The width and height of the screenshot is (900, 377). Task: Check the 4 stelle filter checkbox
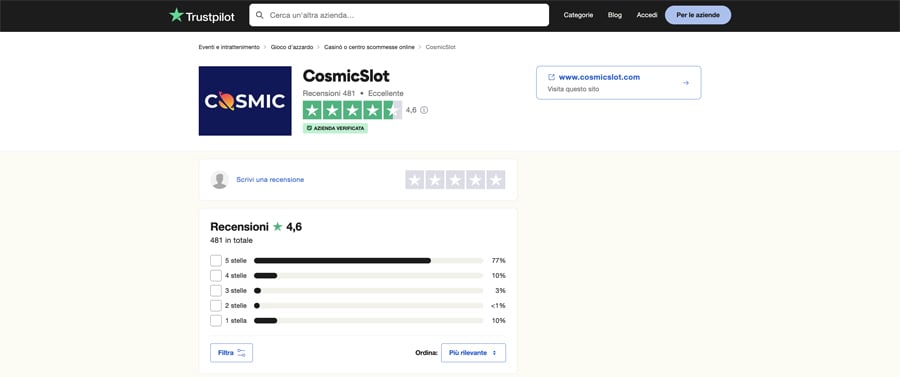[x=216, y=275]
